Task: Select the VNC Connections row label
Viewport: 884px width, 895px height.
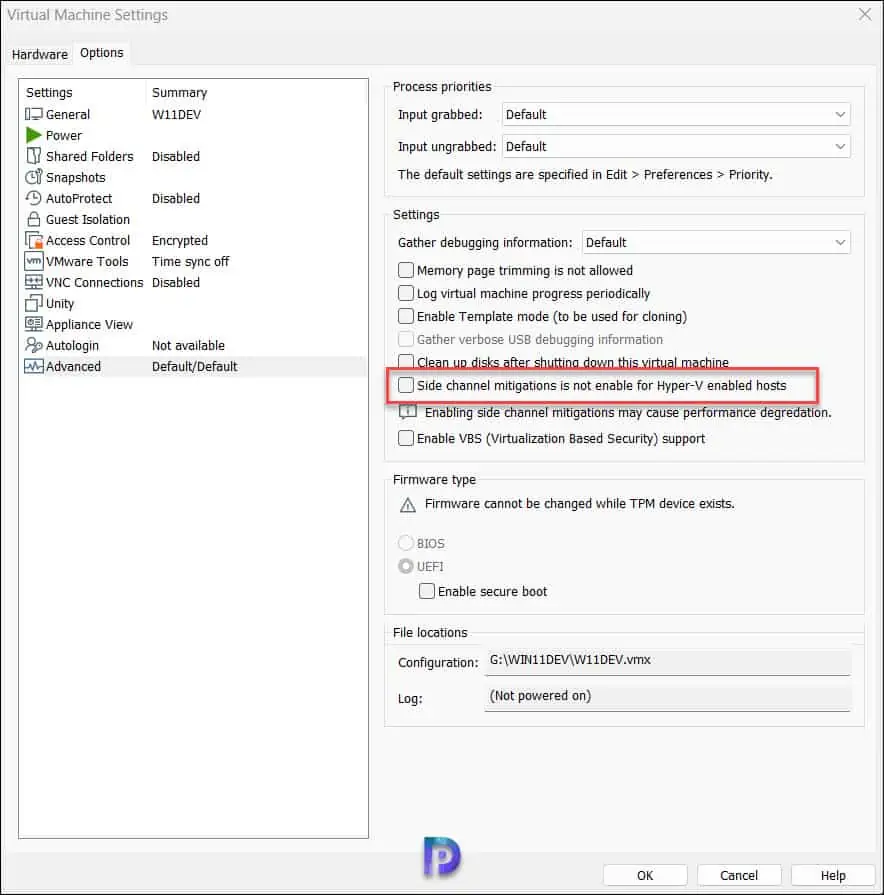Action: point(95,283)
